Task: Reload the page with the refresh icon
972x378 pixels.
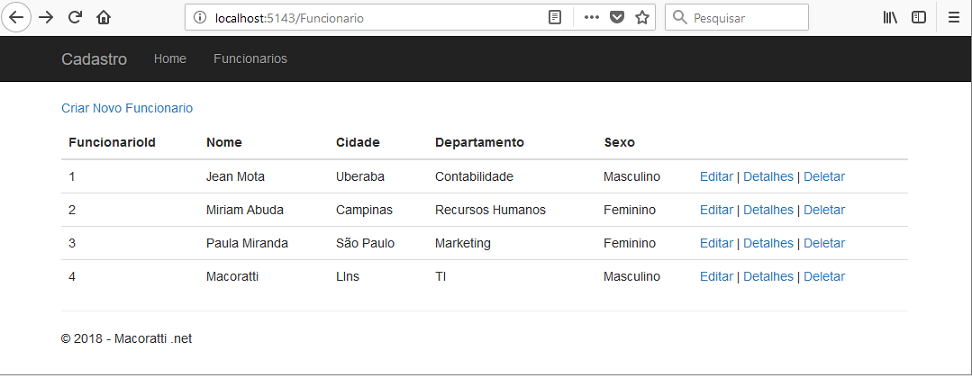Action: tap(76, 17)
